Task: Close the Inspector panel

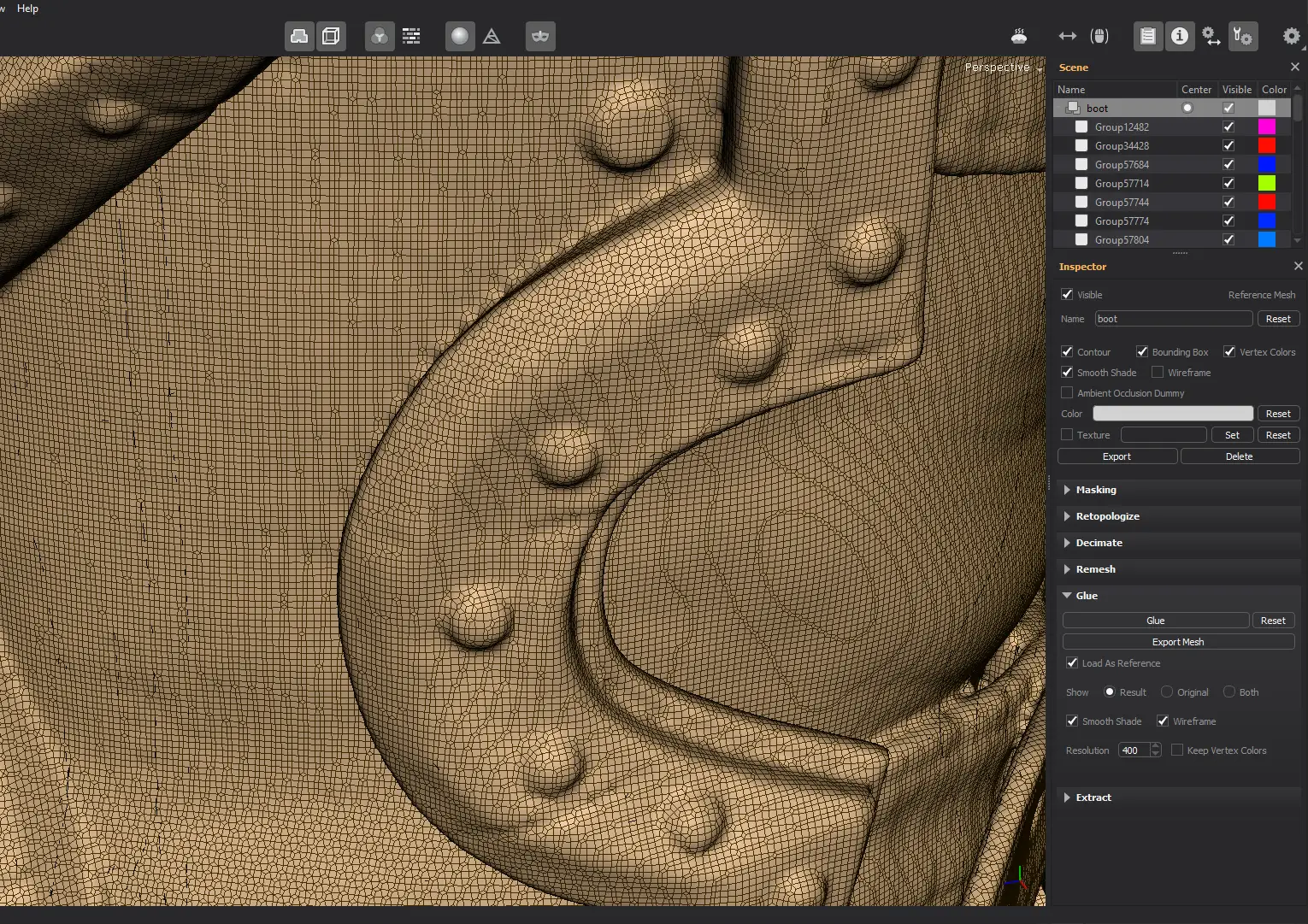Action: [x=1299, y=266]
